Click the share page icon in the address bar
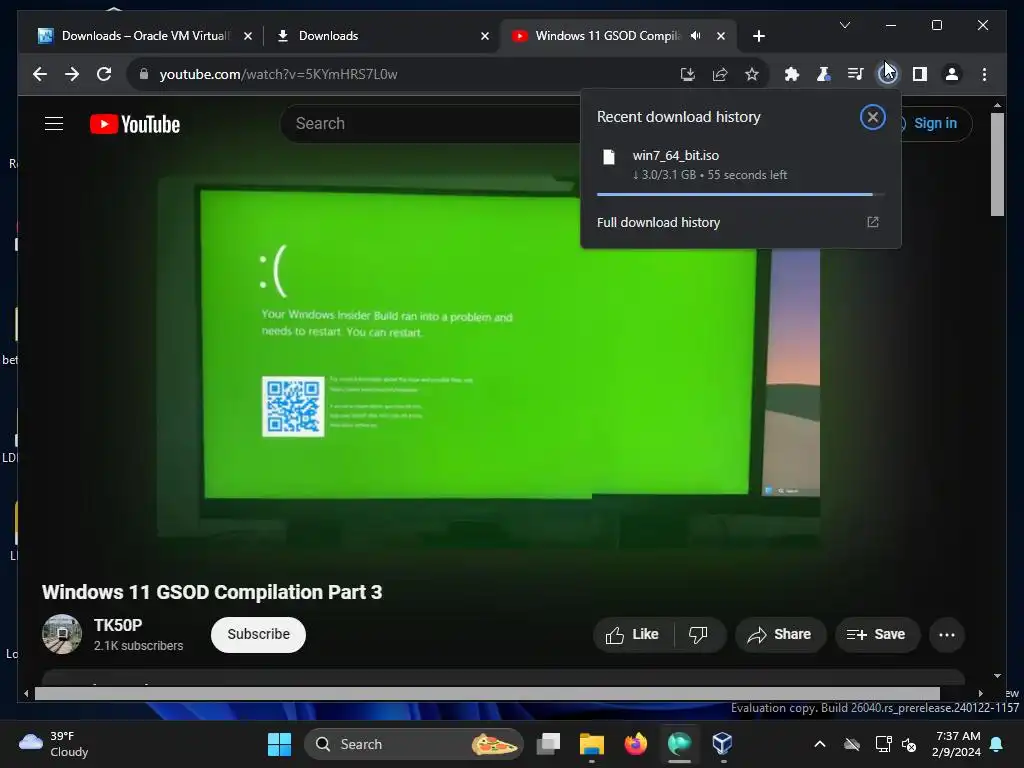Viewport: 1024px width, 768px height. [x=720, y=74]
